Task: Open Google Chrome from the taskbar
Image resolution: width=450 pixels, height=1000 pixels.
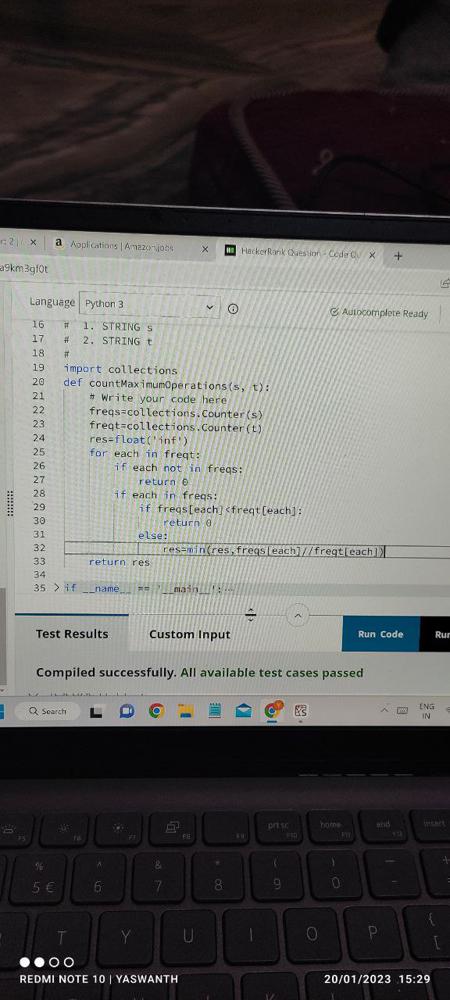Action: pos(156,710)
